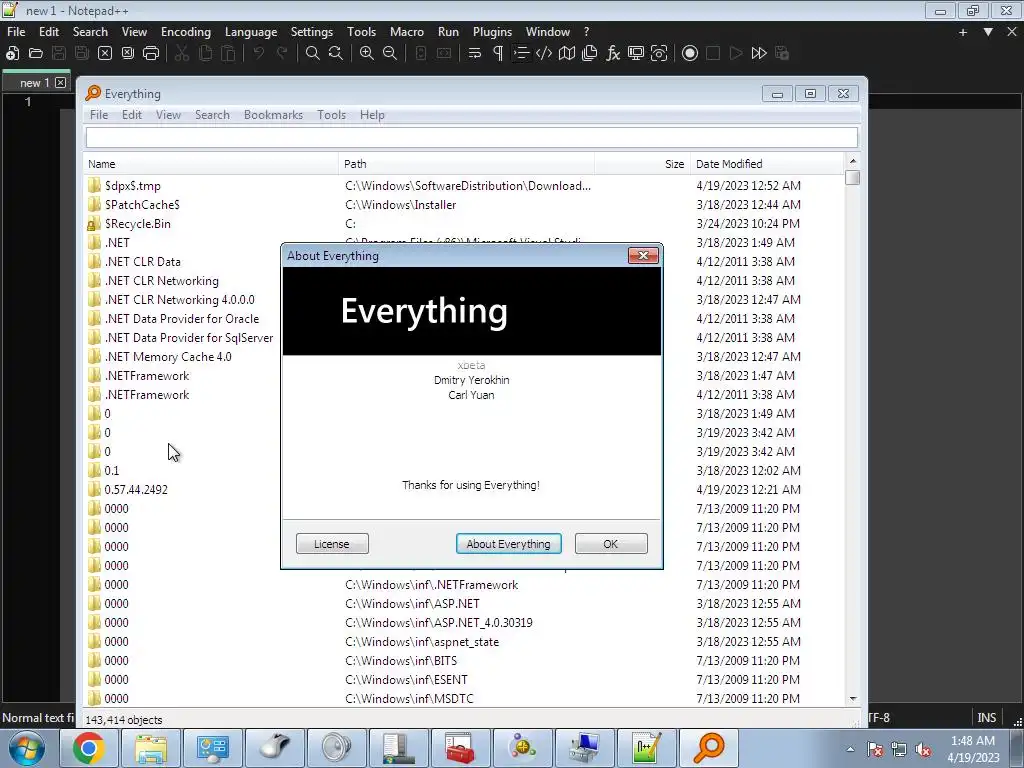Click the Everything search input field
This screenshot has width=1024, height=768.
pyautogui.click(x=471, y=137)
